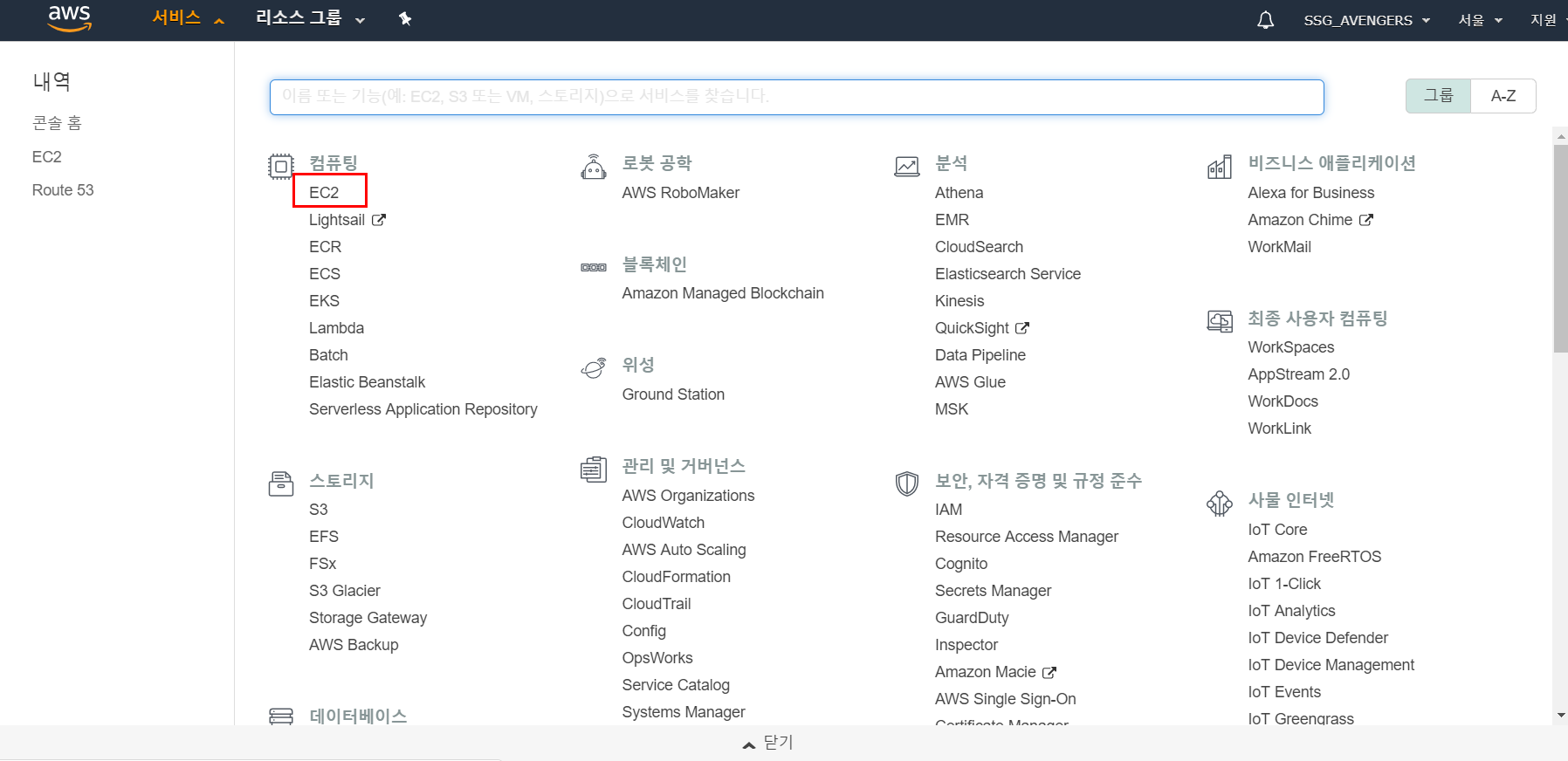The width and height of the screenshot is (1568, 761).
Task: Open Systems Manager service
Action: 683,712
